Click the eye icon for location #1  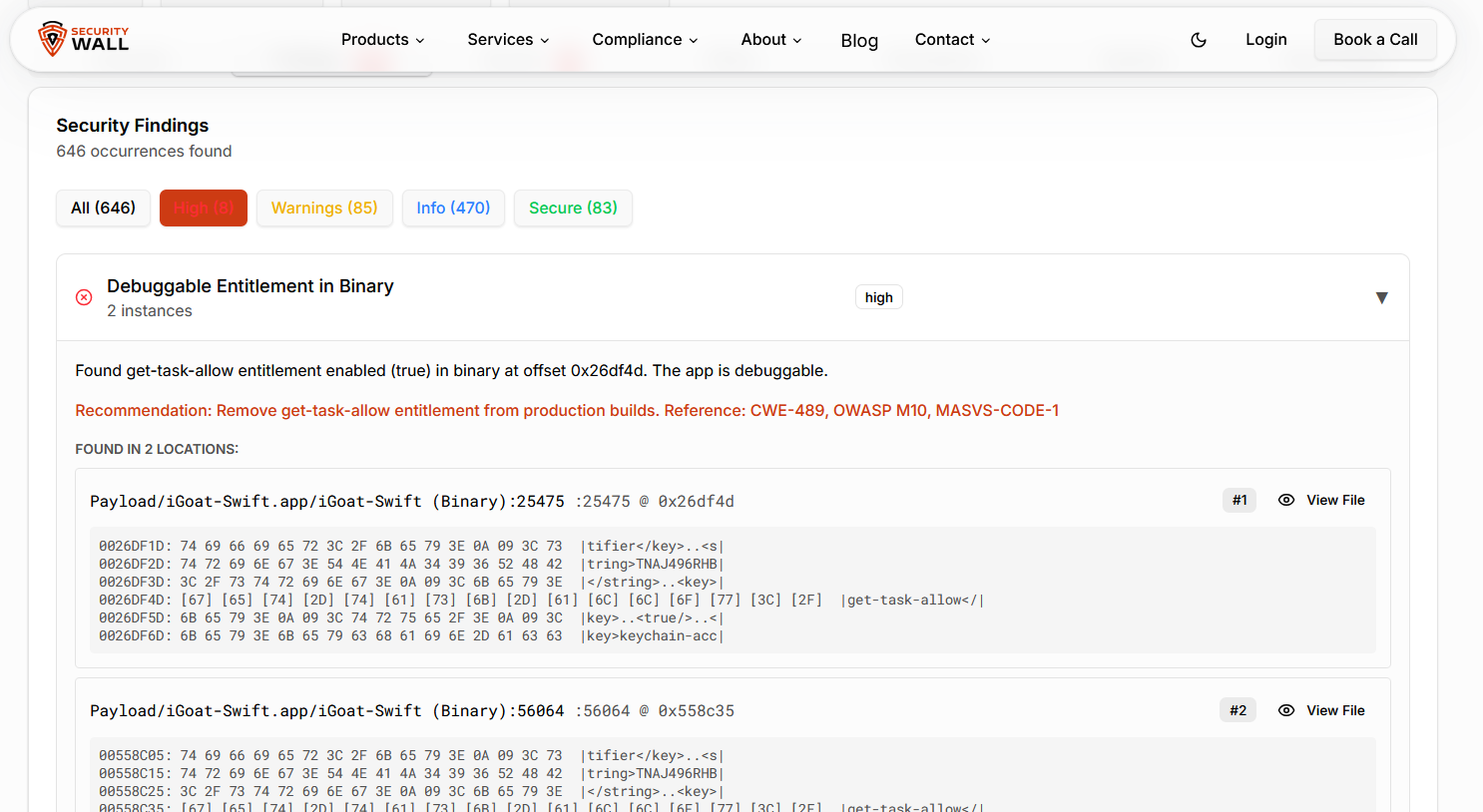point(1286,501)
